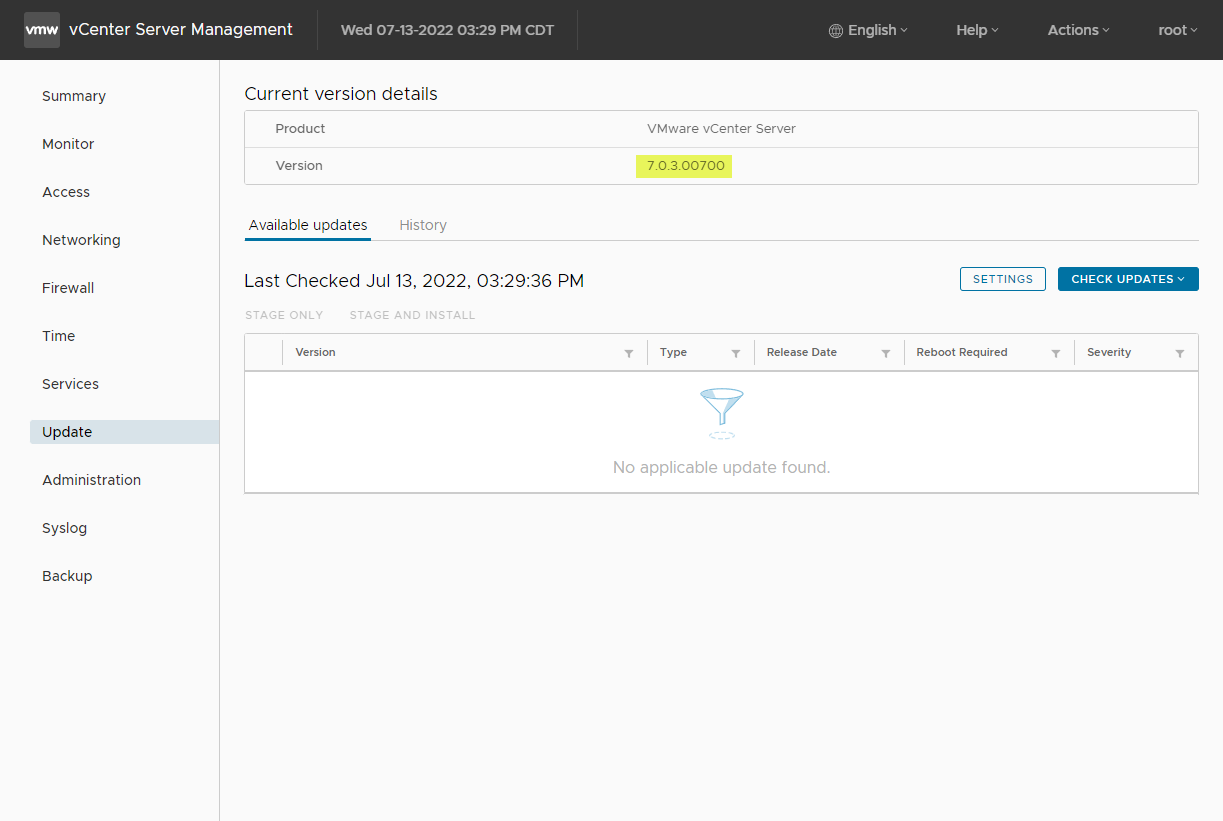1223x821 pixels.
Task: Go to the Backup sidebar page
Action: (67, 576)
